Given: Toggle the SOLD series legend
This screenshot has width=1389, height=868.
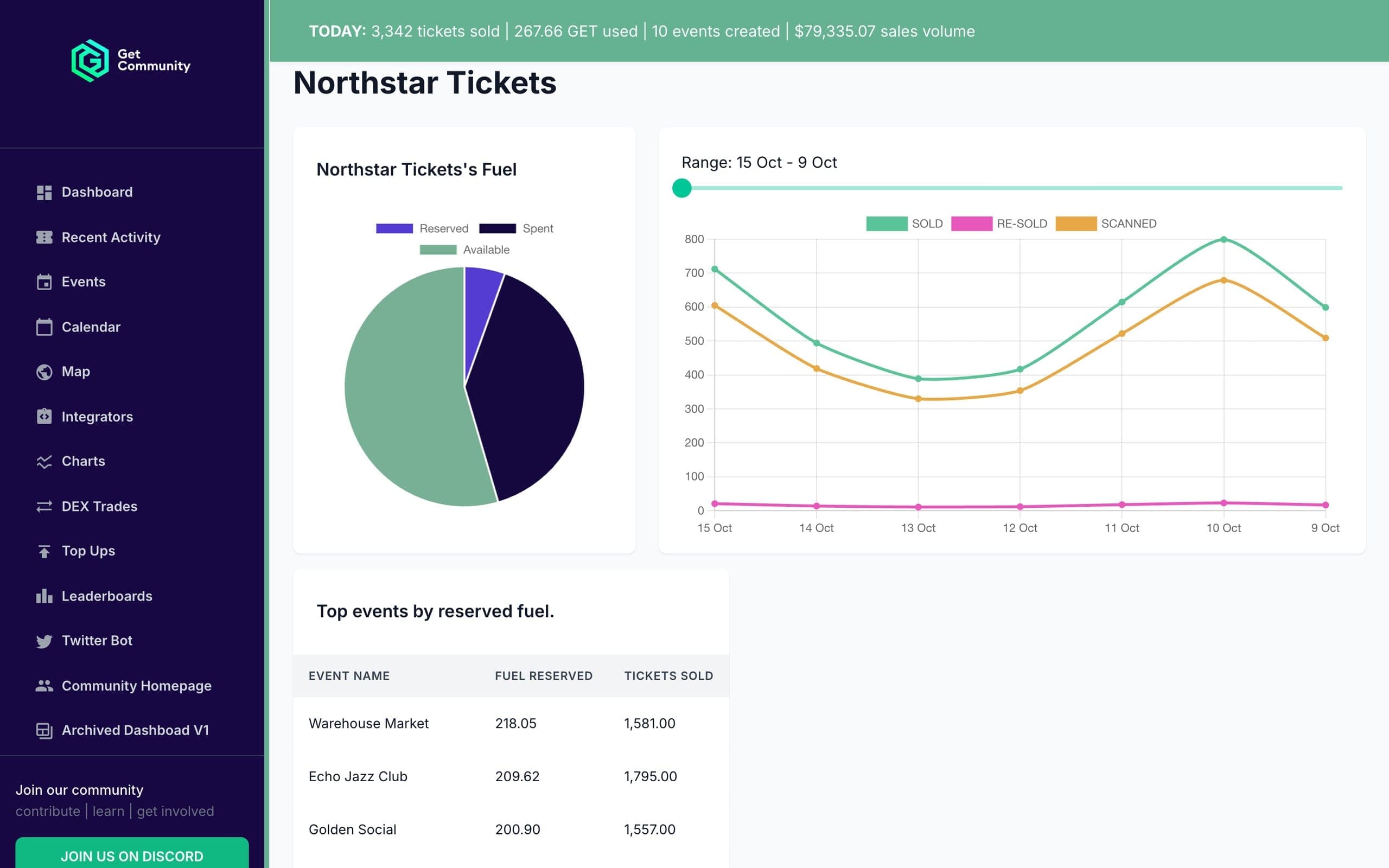Looking at the screenshot, I should click(x=904, y=224).
